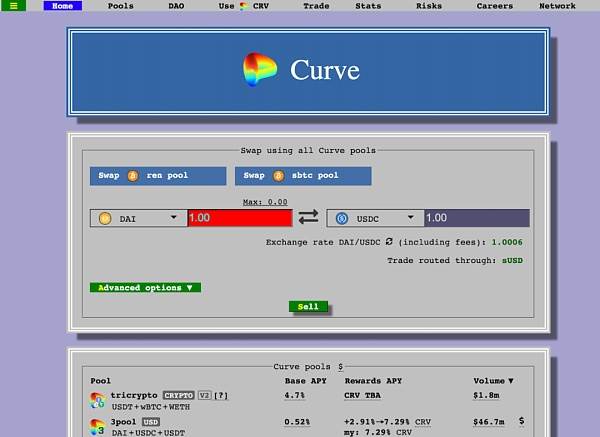Open the green hamburger menu
This screenshot has width=600, height=437.
point(13,5)
